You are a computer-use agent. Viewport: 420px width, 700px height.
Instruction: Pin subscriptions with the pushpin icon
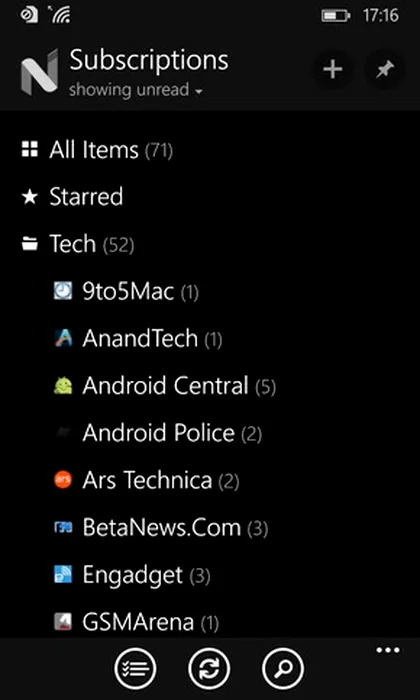point(385,70)
